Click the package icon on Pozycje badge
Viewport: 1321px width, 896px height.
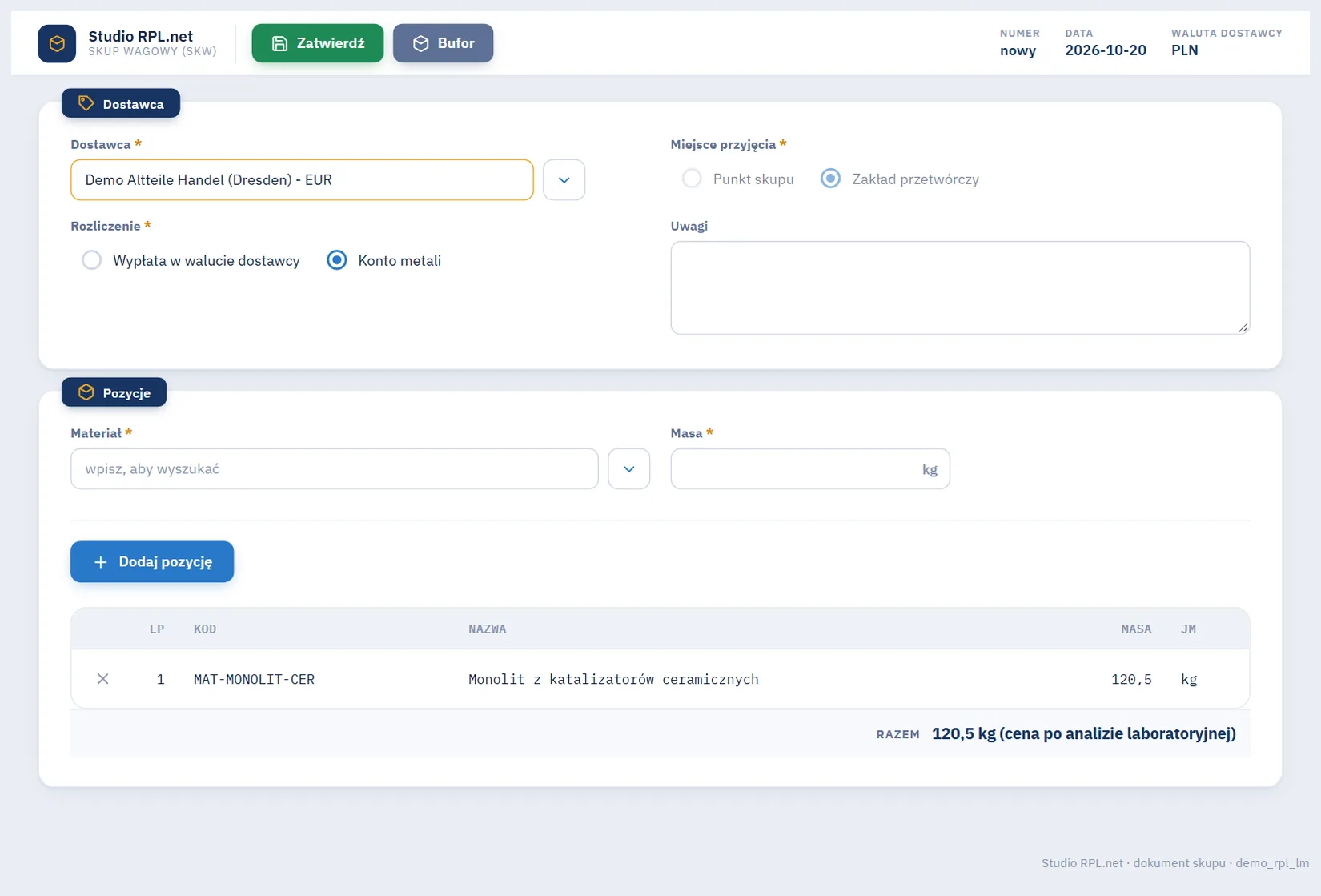pos(86,392)
